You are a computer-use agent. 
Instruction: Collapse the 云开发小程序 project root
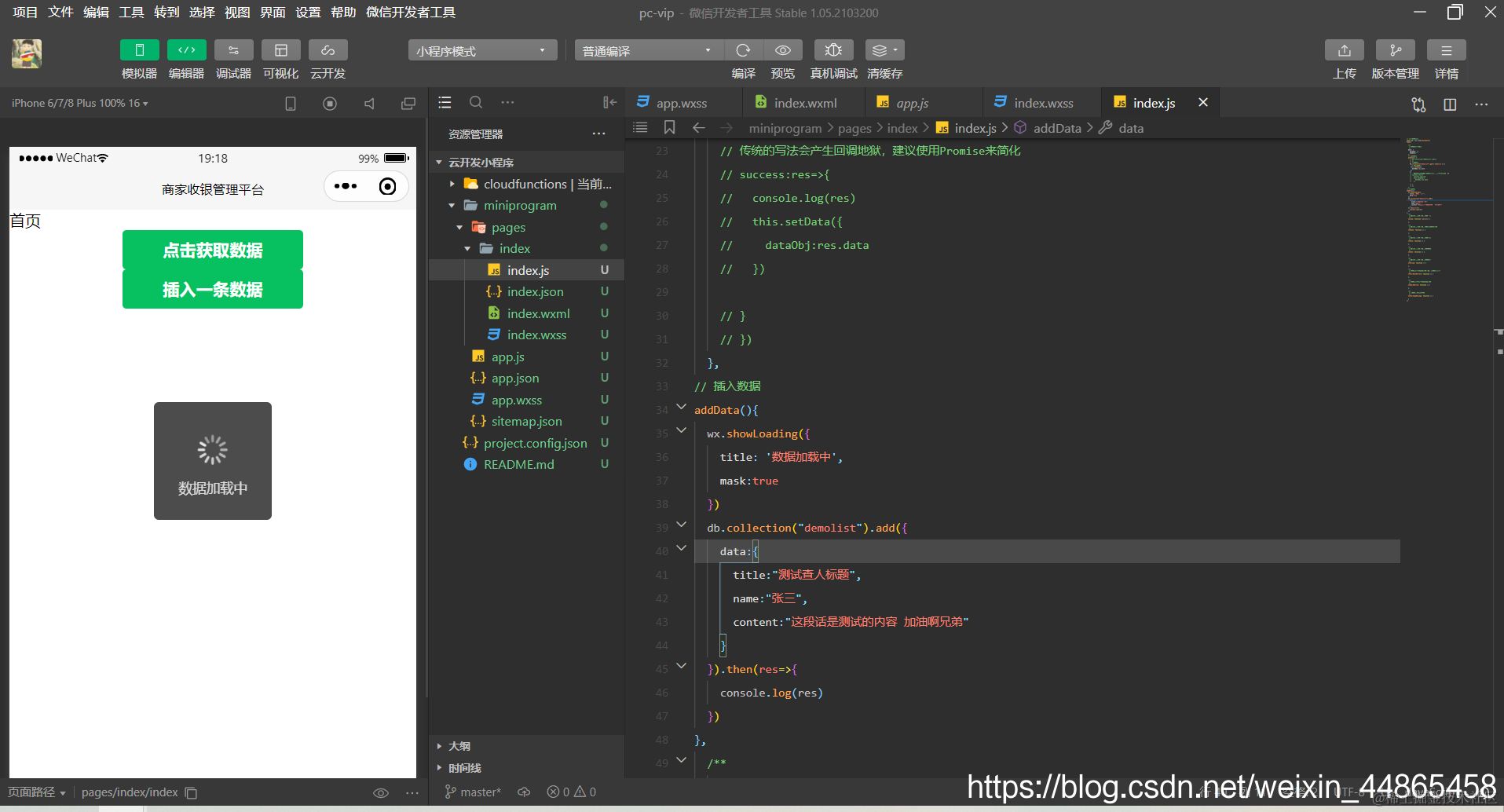pos(439,163)
